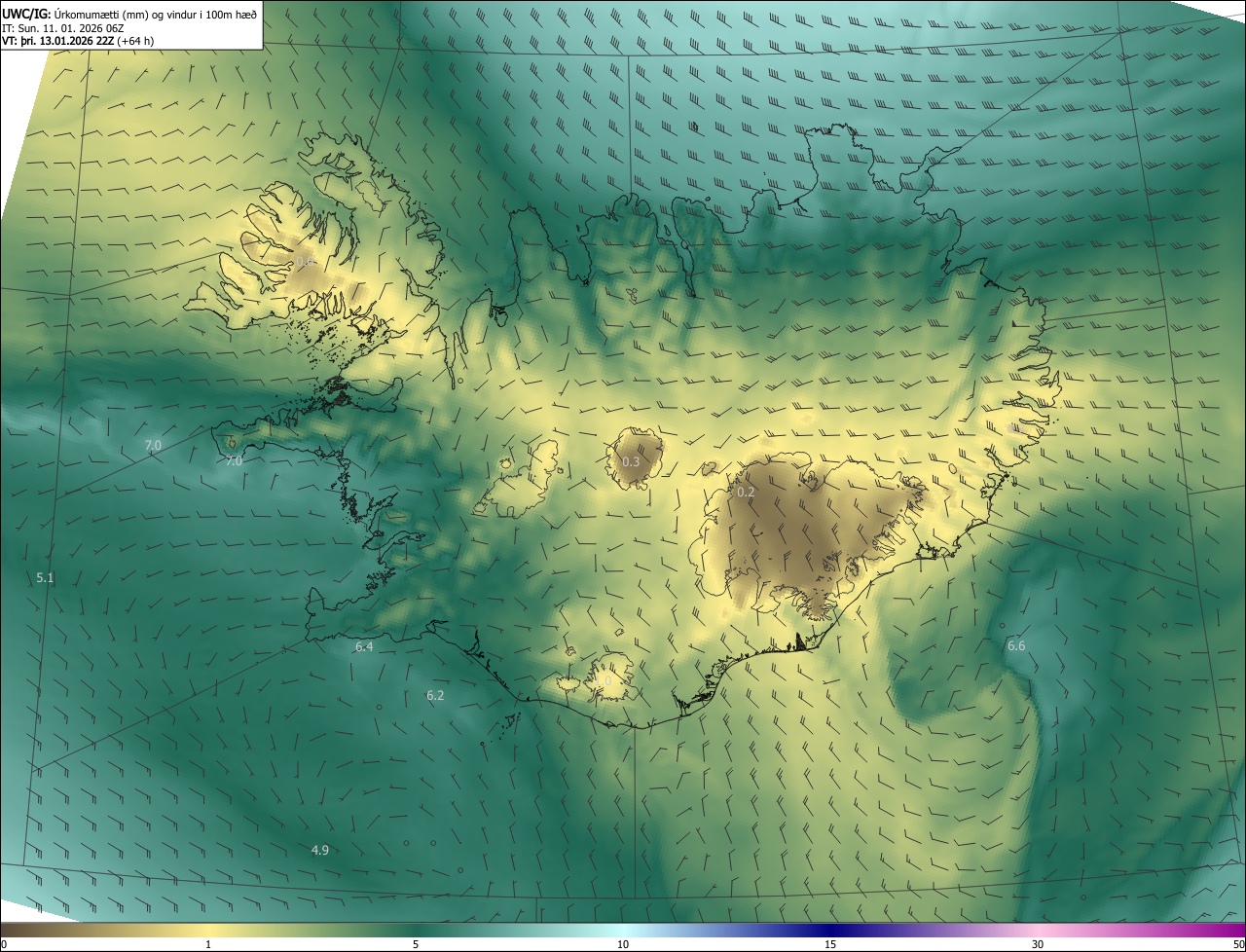Click the '5' tick label on colorbar

[416, 944]
